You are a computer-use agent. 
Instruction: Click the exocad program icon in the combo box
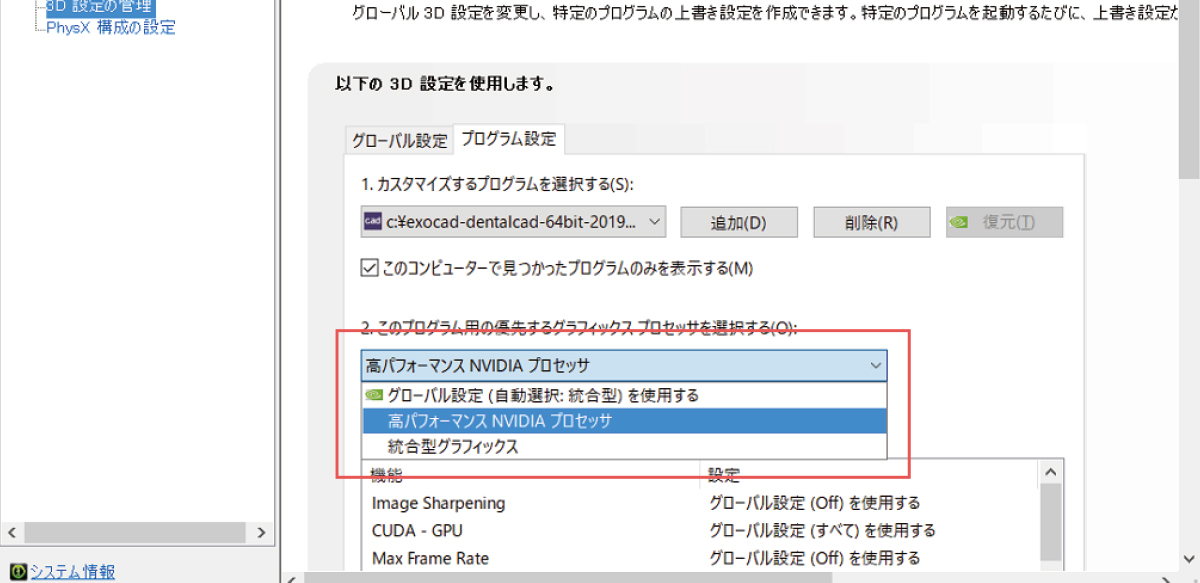tap(373, 222)
